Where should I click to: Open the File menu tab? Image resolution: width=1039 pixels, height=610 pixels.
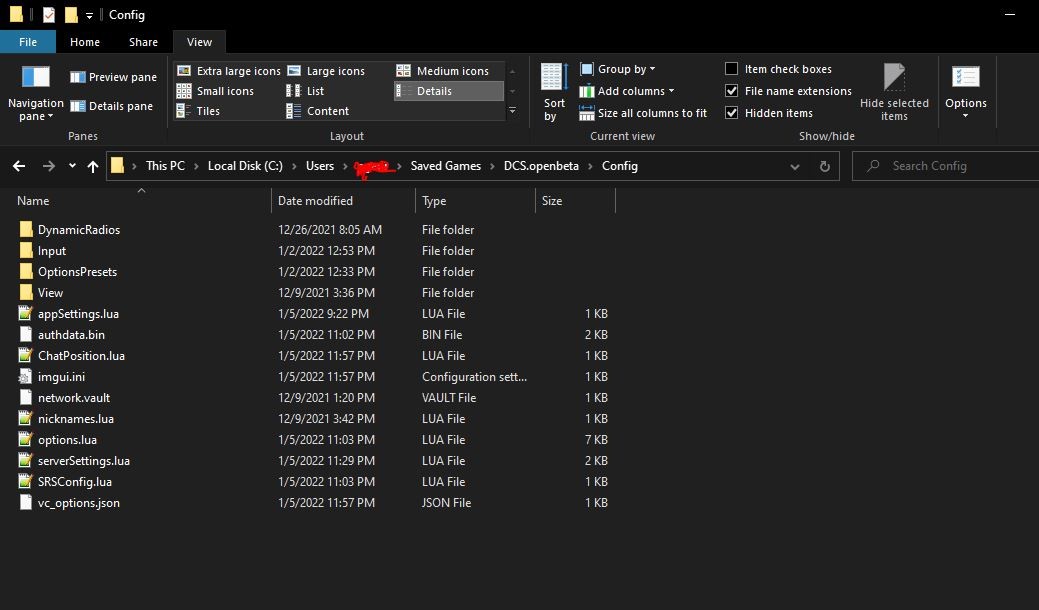28,42
